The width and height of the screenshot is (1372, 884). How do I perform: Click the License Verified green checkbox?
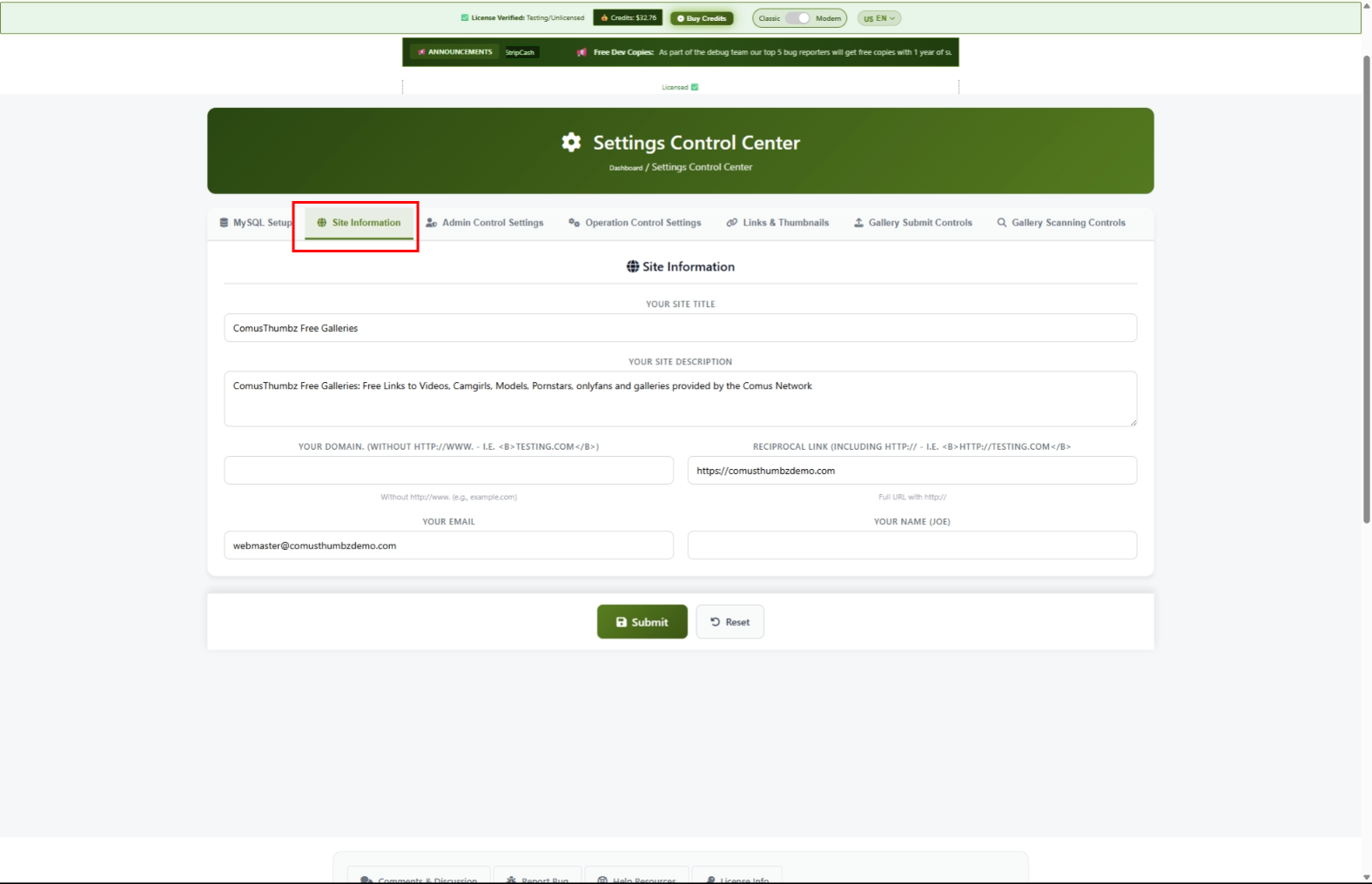[x=465, y=18]
